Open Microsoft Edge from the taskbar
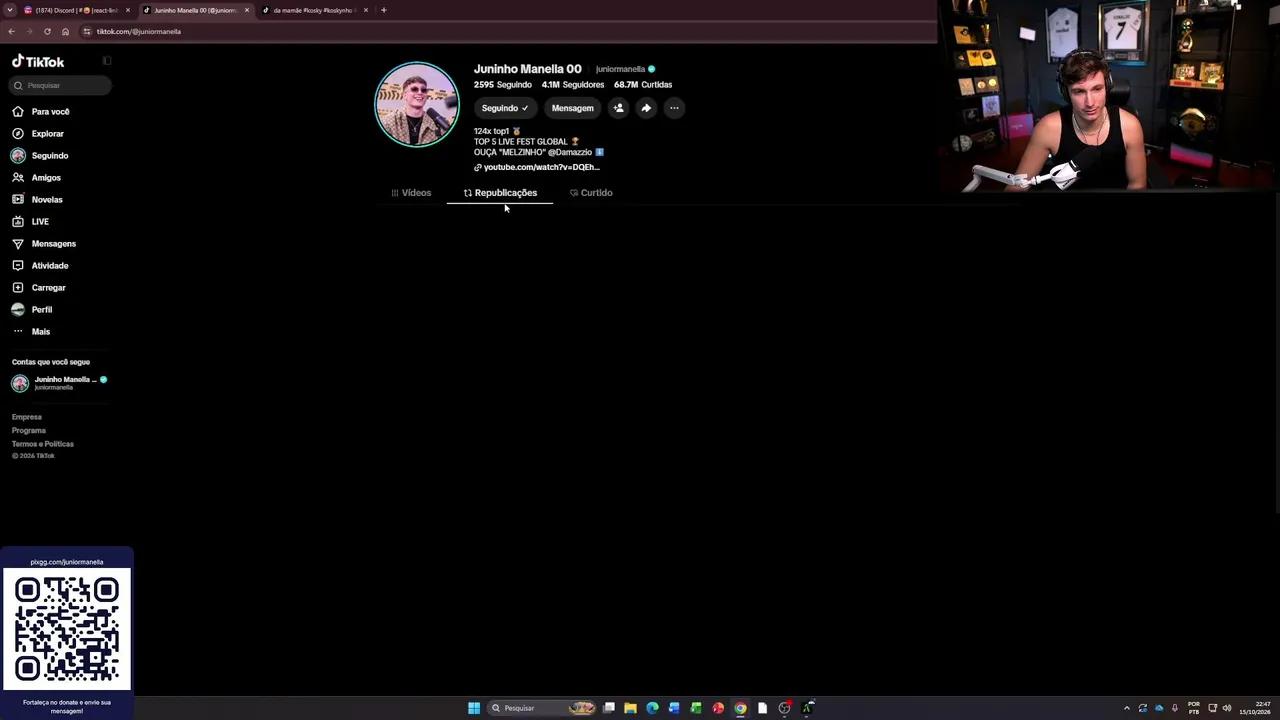Viewport: 1280px width, 720px height. [652, 708]
